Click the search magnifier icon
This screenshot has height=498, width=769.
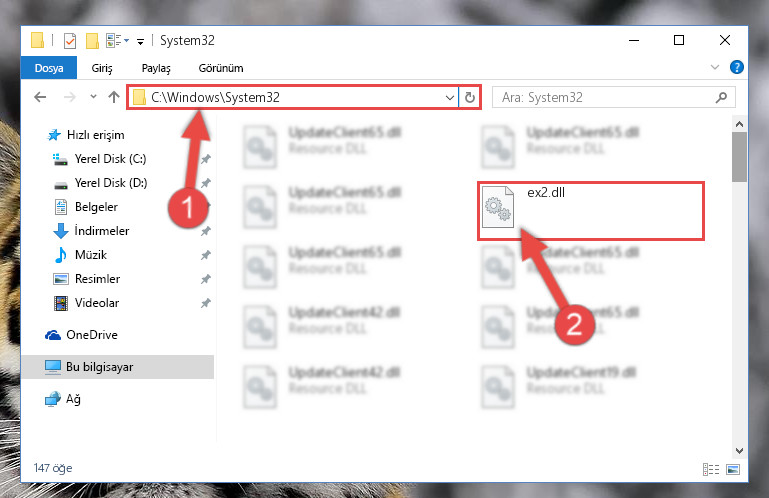tap(721, 97)
